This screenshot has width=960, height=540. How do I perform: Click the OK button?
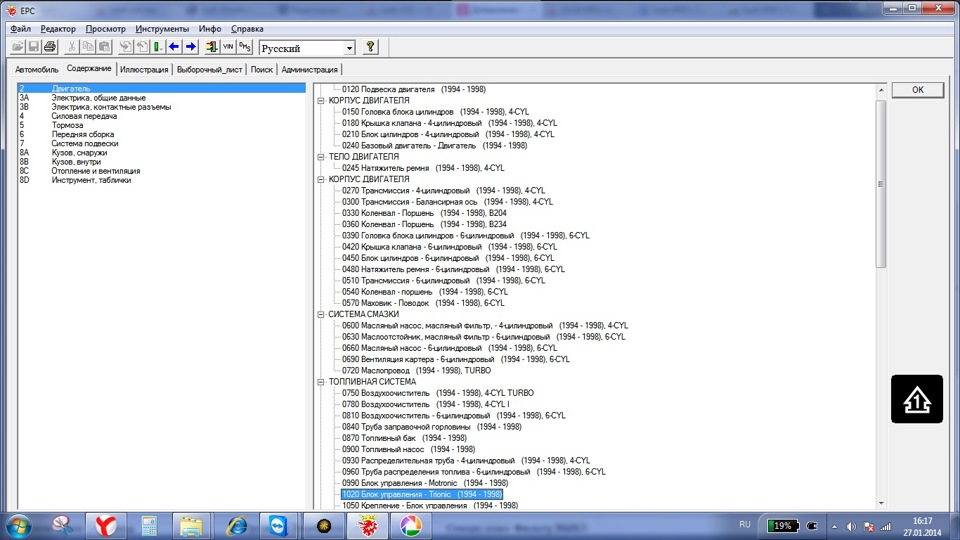click(x=918, y=90)
